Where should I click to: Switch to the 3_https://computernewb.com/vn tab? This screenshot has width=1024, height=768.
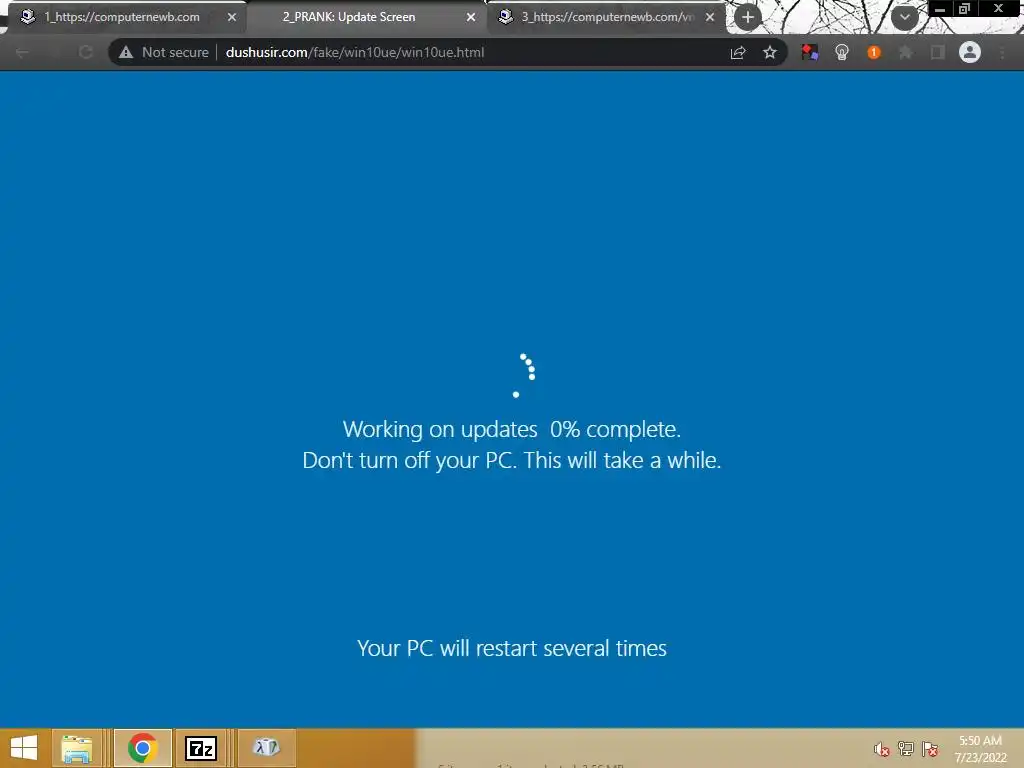[607, 17]
